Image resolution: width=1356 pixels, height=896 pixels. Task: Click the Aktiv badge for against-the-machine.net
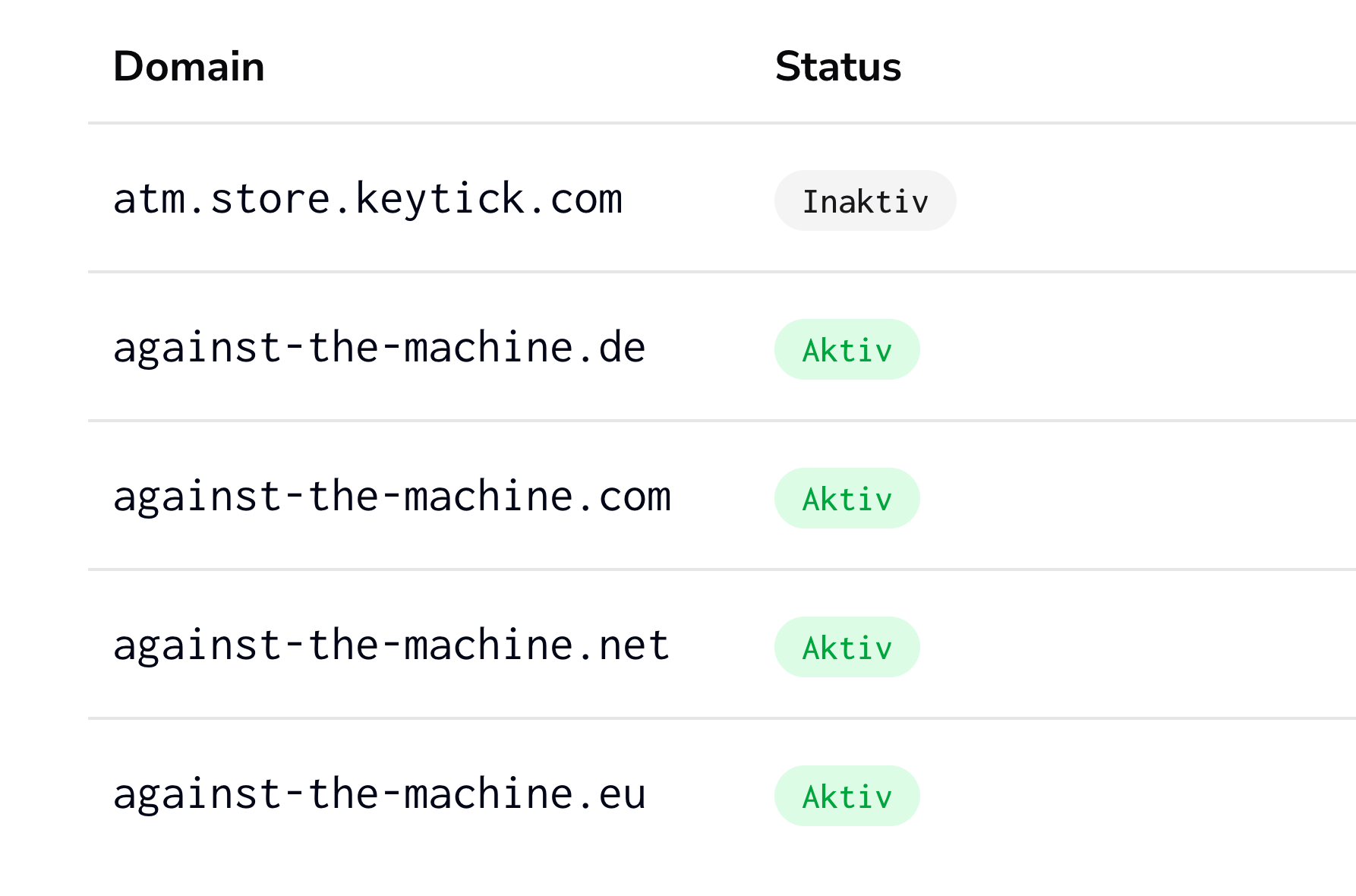click(847, 648)
